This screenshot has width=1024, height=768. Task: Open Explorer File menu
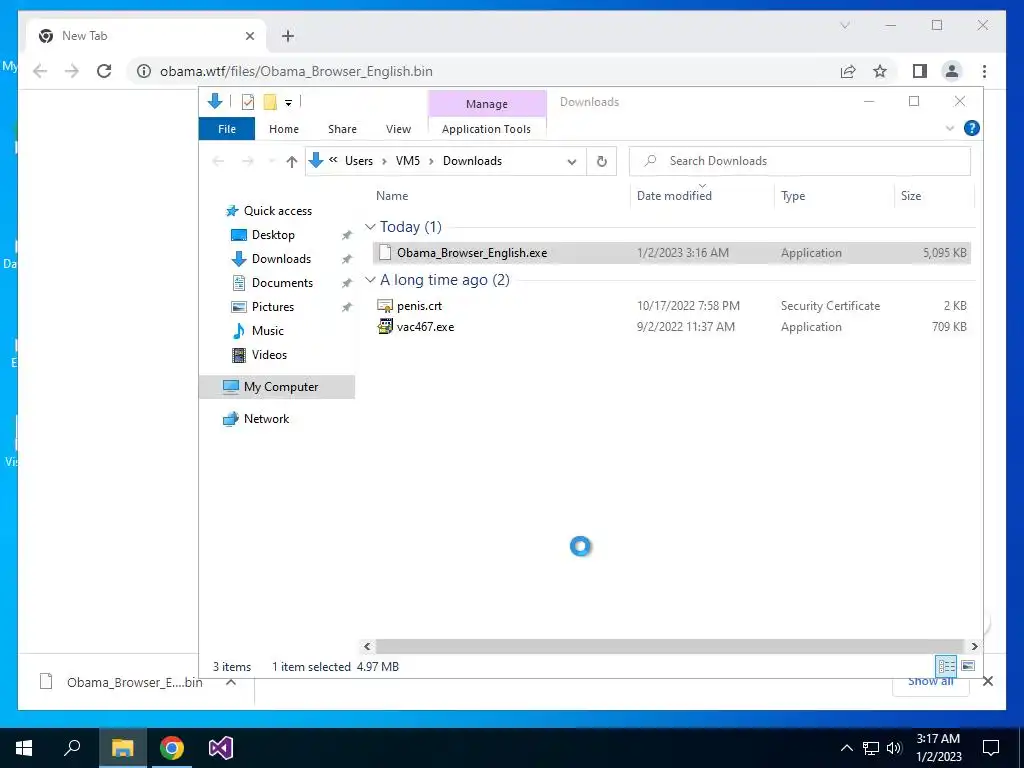227,129
